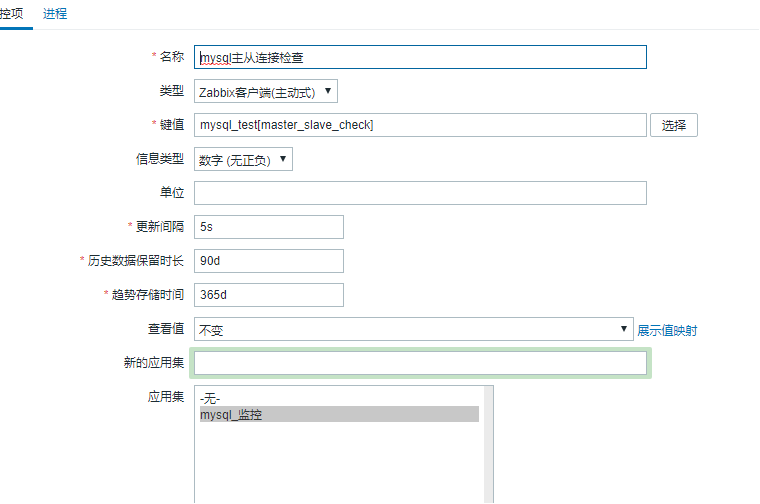Open the 展示值映射 link
760x504 pixels.
point(667,331)
